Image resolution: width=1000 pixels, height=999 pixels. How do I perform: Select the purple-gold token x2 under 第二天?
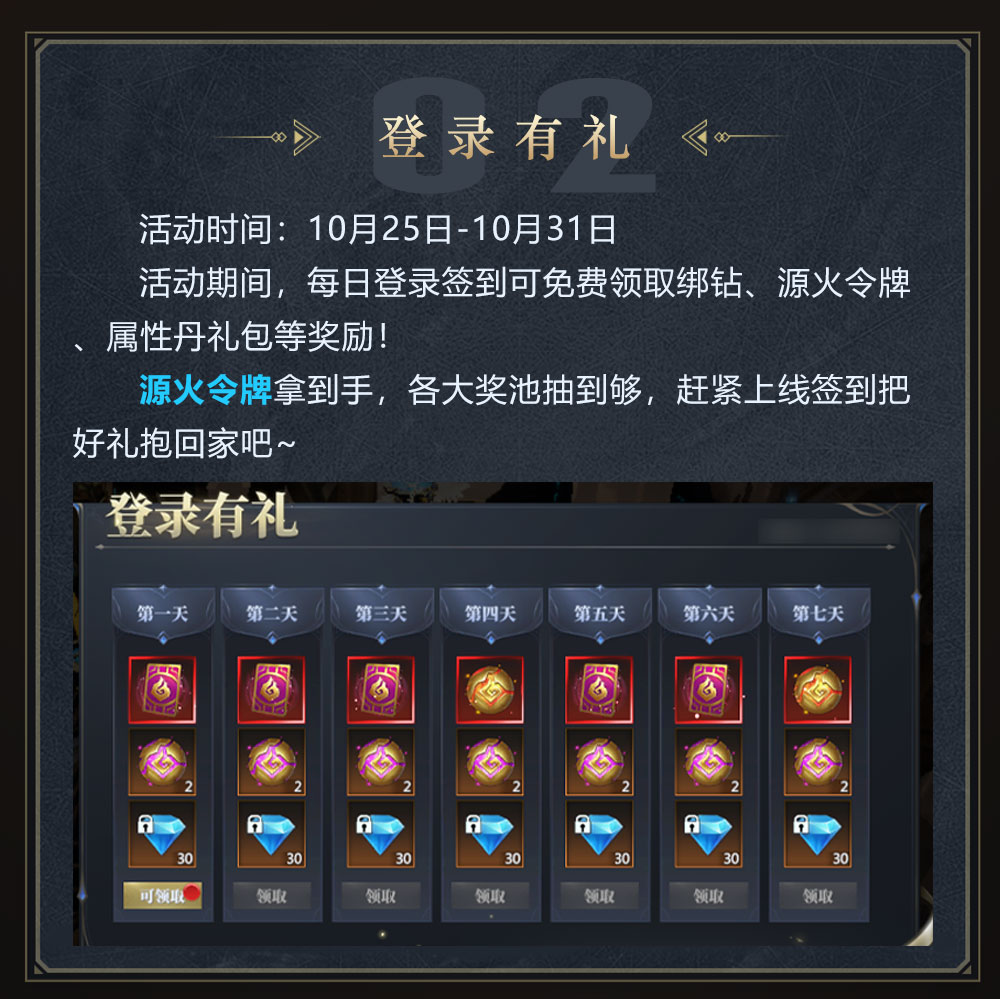pyautogui.click(x=272, y=762)
